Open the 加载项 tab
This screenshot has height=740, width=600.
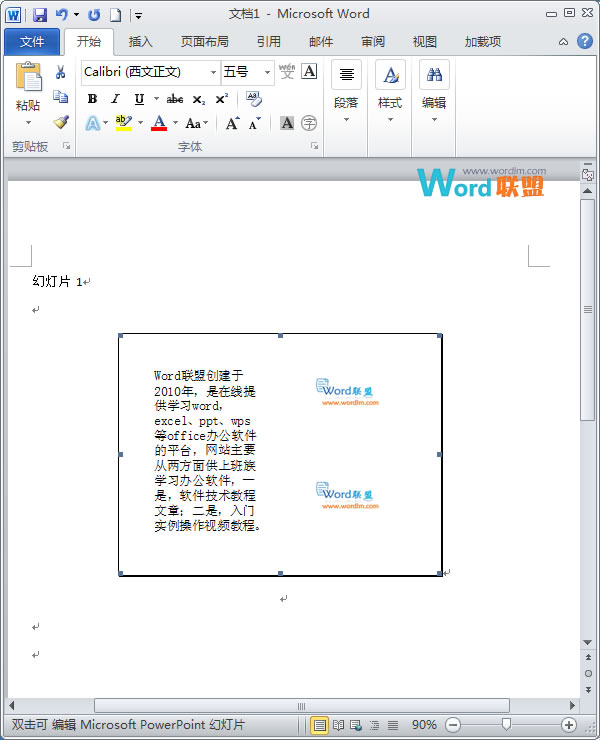coord(482,42)
